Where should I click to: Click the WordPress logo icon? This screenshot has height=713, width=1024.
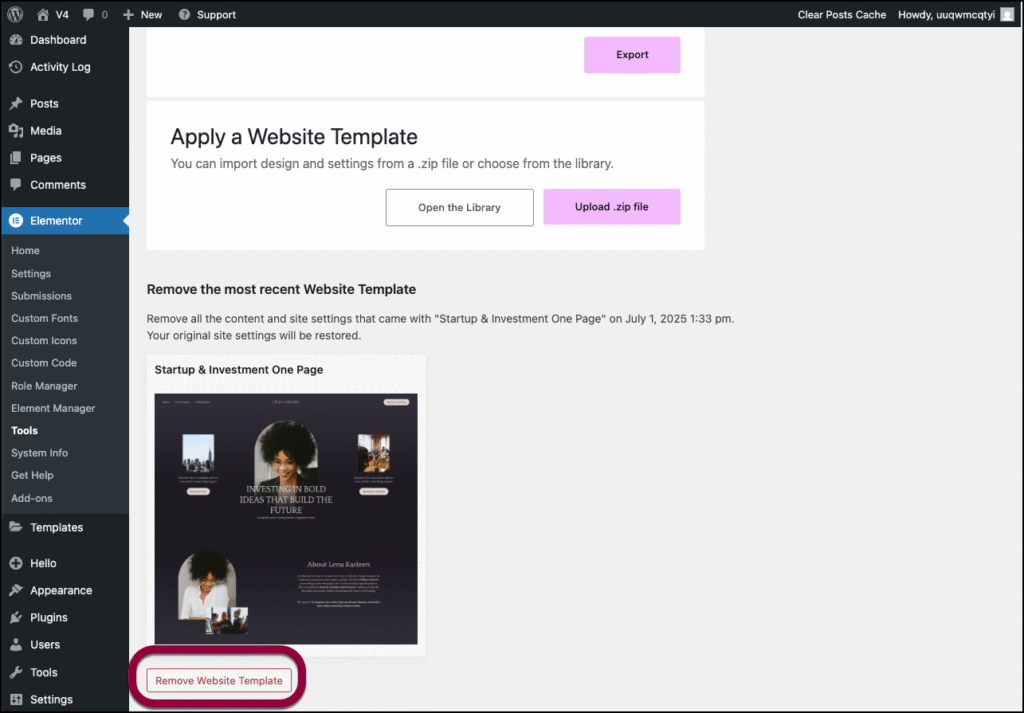pos(16,14)
